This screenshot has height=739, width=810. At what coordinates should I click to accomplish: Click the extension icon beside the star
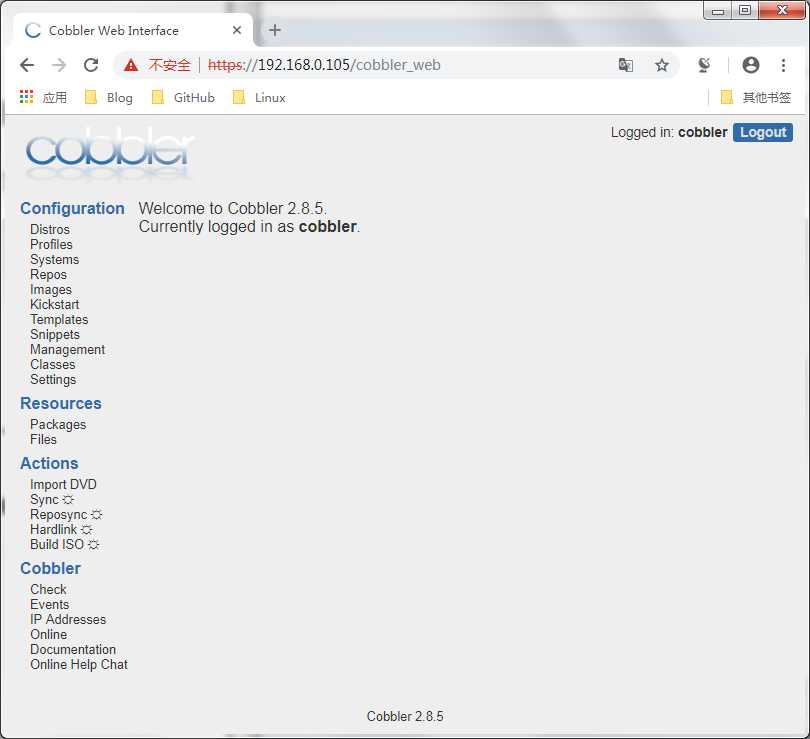point(704,65)
